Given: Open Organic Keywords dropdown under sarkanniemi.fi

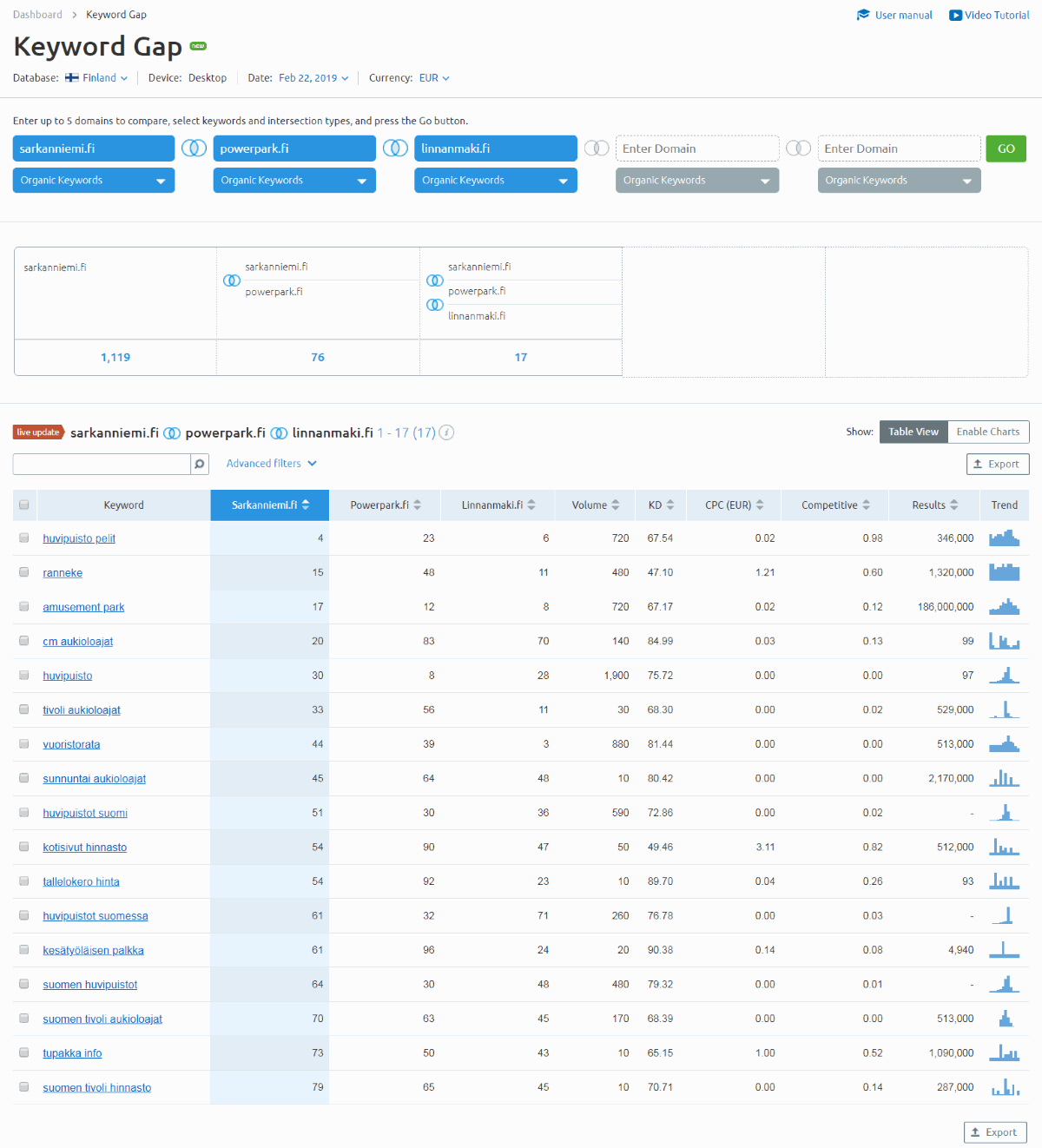Looking at the screenshot, I should point(94,181).
